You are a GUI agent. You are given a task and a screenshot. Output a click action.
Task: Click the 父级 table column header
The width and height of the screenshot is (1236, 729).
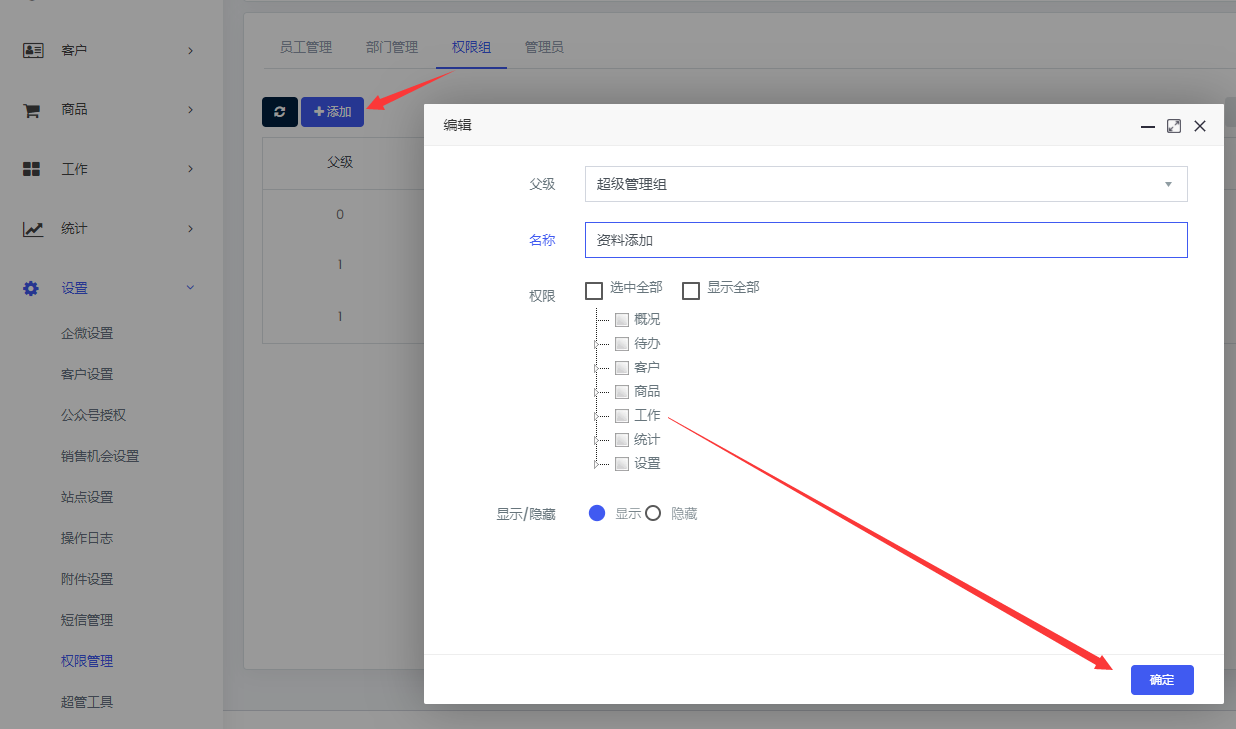coord(340,162)
